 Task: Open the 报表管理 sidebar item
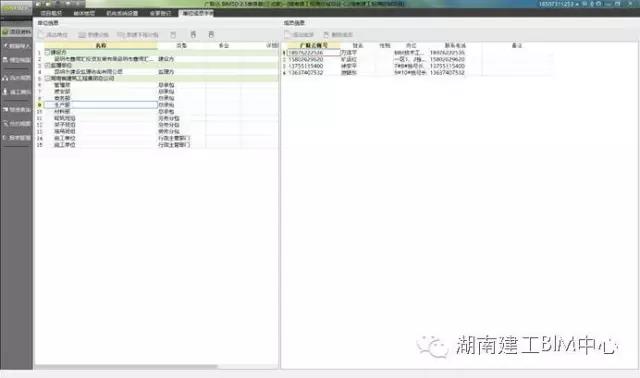17,138
